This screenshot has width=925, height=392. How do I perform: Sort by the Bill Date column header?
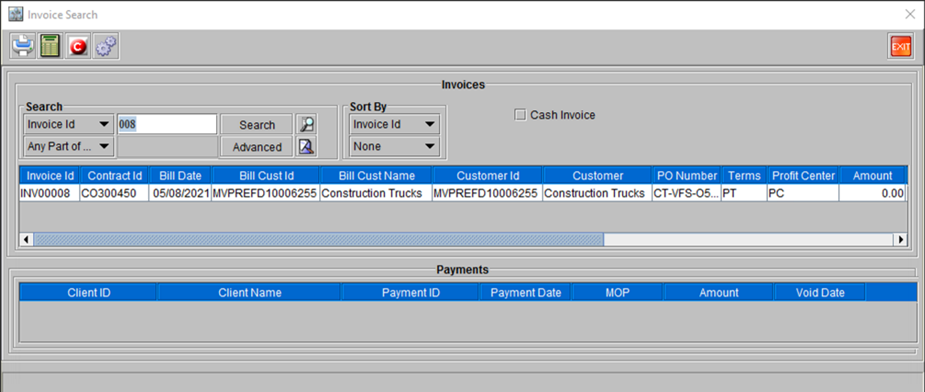[x=180, y=175]
